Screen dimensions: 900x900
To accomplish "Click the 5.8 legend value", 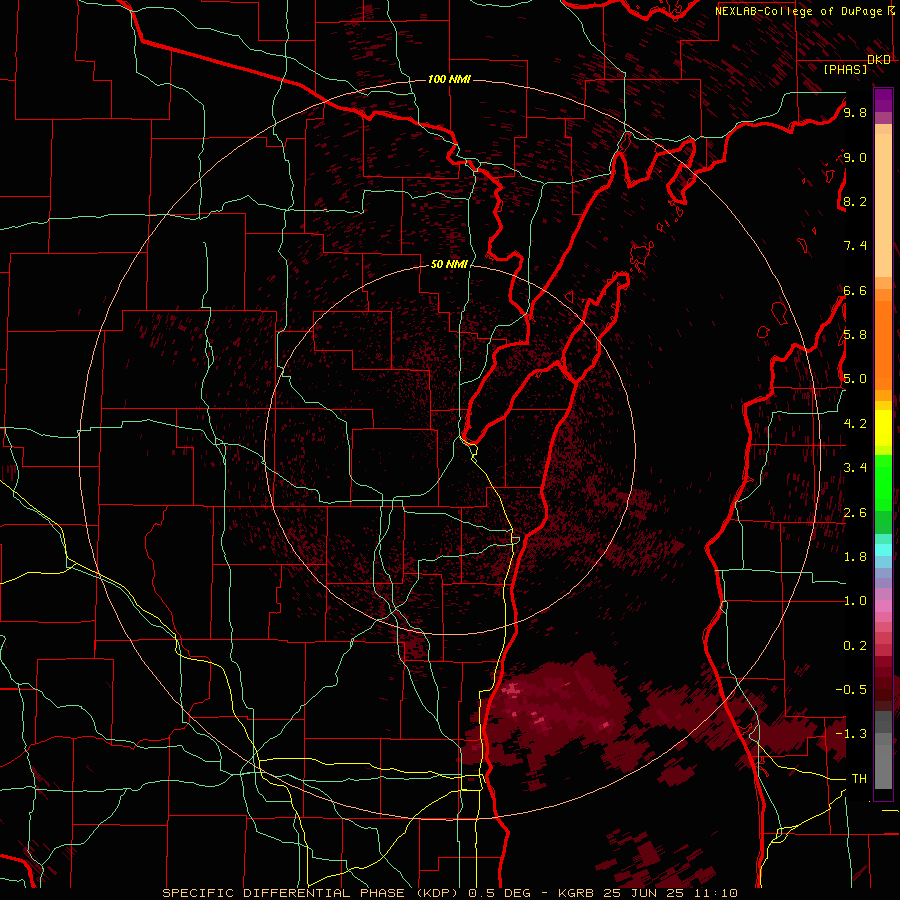I will point(855,334).
